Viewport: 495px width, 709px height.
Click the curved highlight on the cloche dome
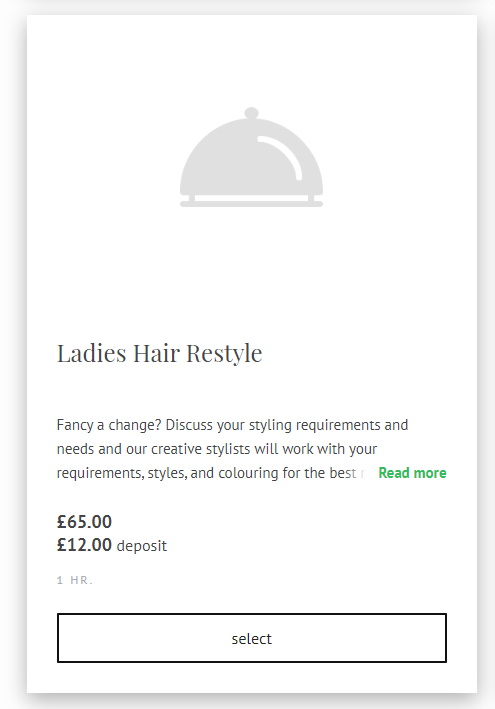280,157
